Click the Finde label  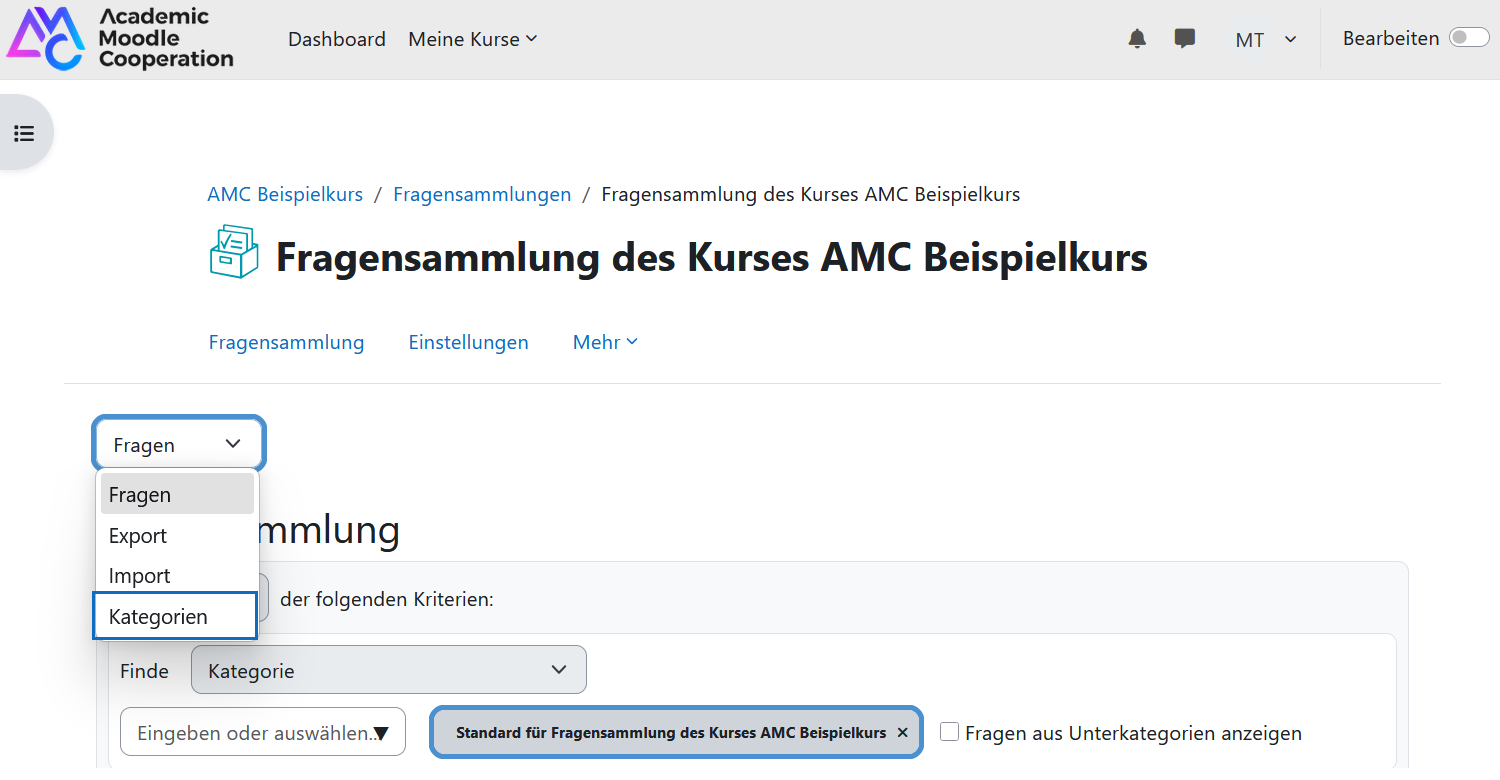(144, 671)
